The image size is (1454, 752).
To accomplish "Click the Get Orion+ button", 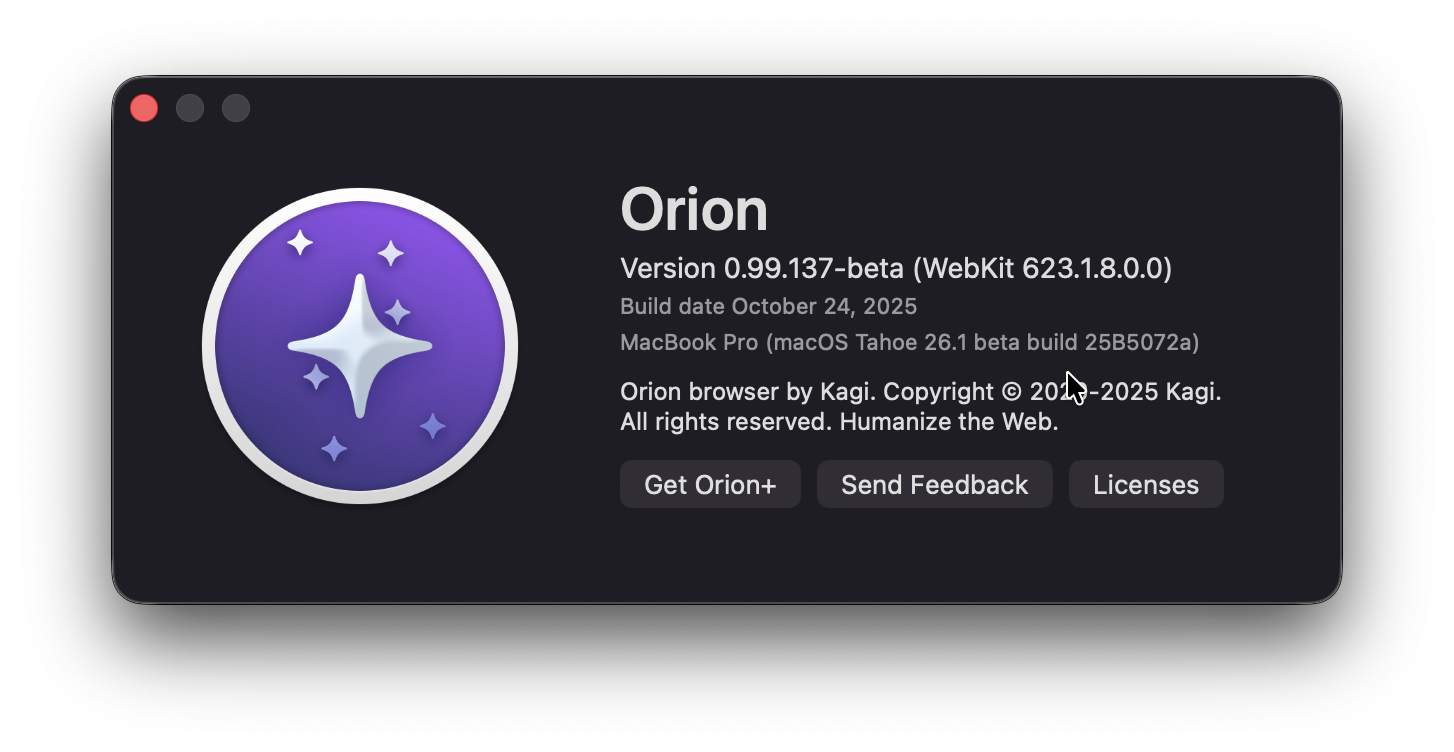I will [x=710, y=485].
